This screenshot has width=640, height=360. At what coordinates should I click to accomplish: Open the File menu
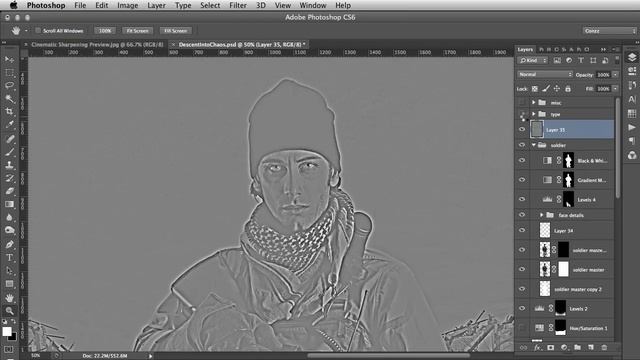coord(80,5)
